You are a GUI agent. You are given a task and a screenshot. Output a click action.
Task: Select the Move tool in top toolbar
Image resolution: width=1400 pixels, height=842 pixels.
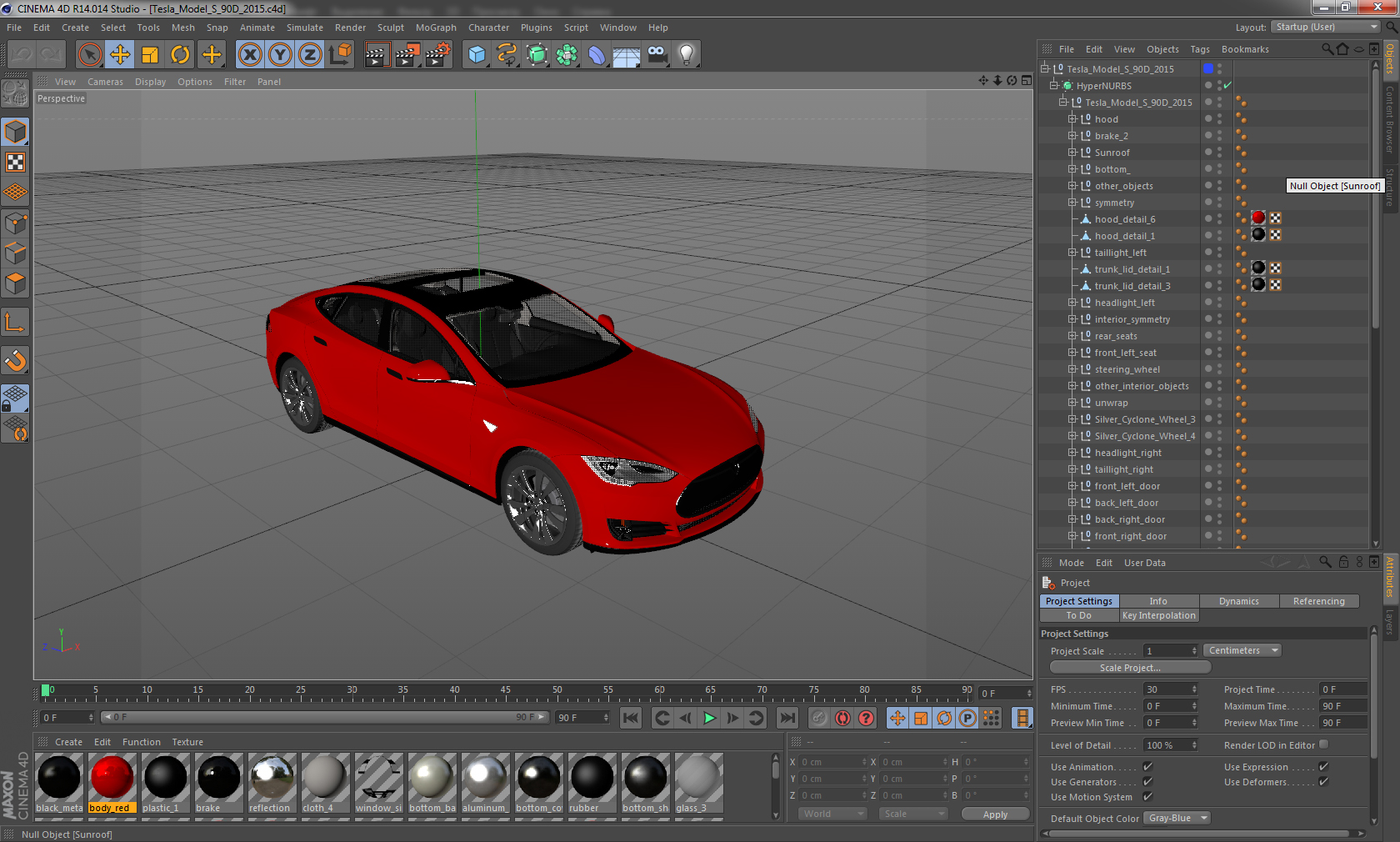coord(120,55)
